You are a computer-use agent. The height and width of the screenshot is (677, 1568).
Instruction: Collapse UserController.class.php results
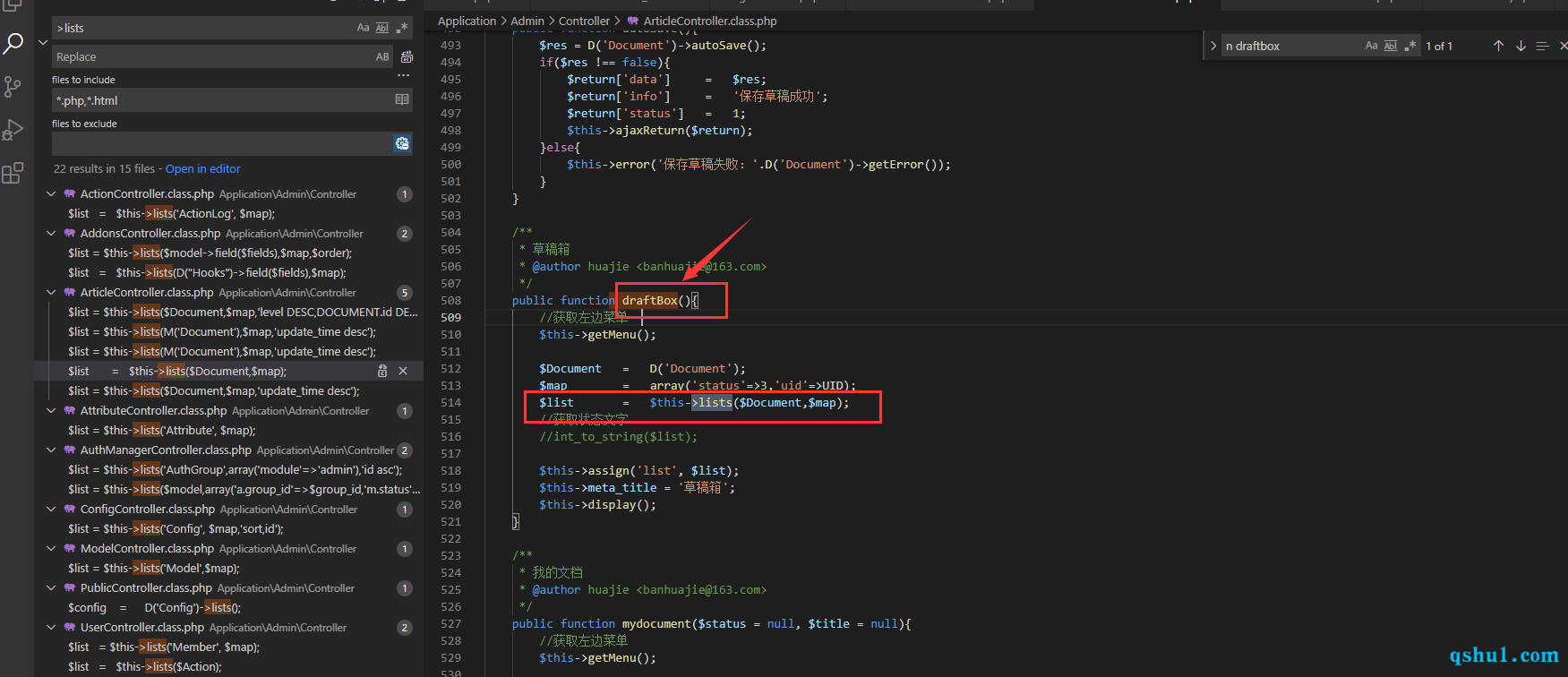[x=51, y=627]
